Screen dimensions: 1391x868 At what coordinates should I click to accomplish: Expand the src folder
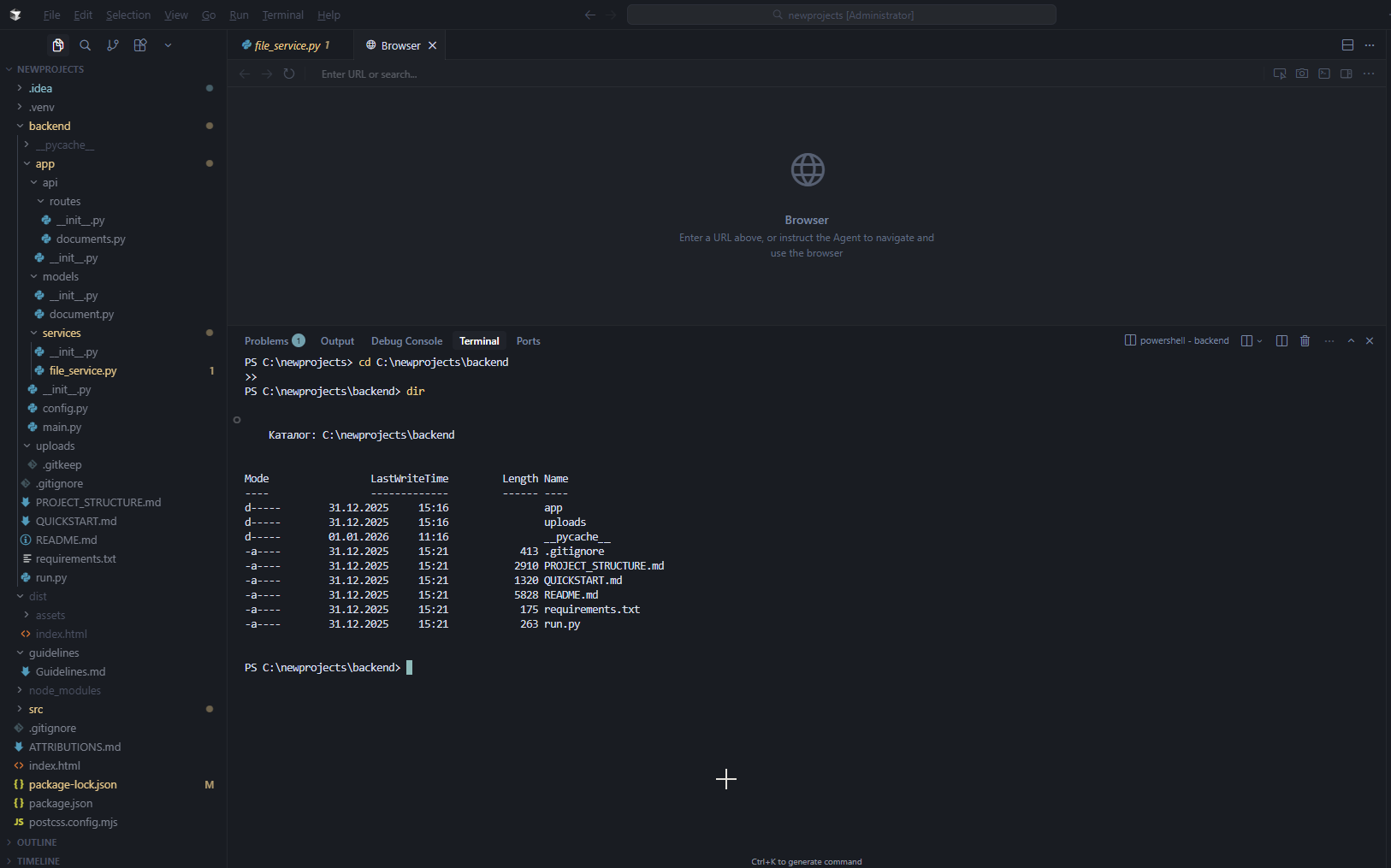pos(113,709)
